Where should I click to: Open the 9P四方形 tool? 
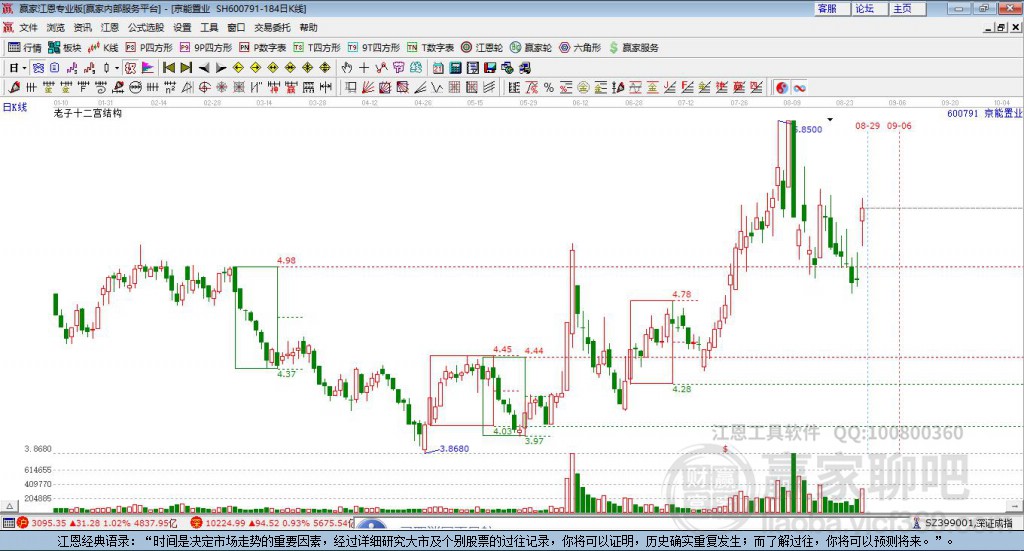pyautogui.click(x=206, y=48)
